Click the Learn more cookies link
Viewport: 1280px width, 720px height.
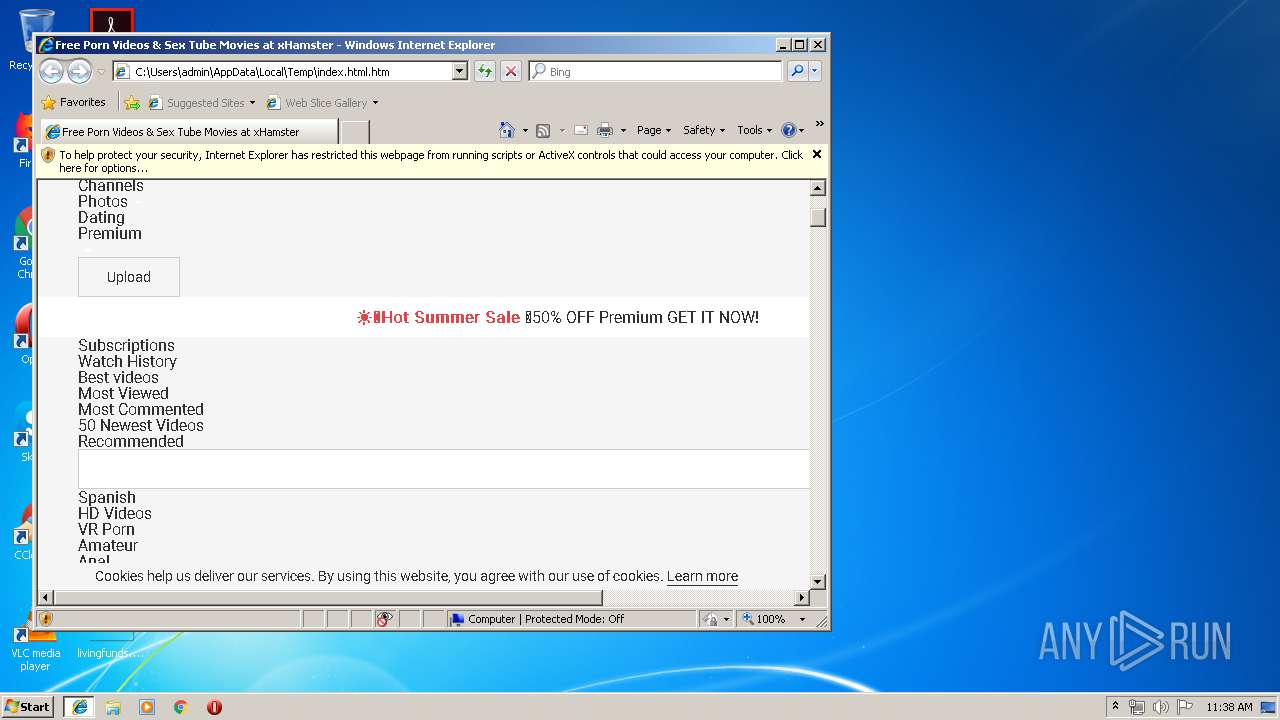pos(702,576)
